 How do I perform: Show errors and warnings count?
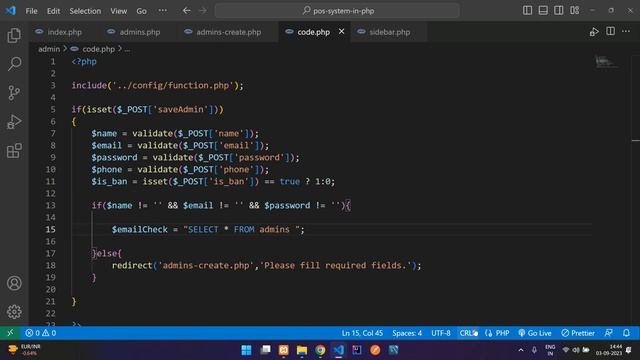coord(40,333)
